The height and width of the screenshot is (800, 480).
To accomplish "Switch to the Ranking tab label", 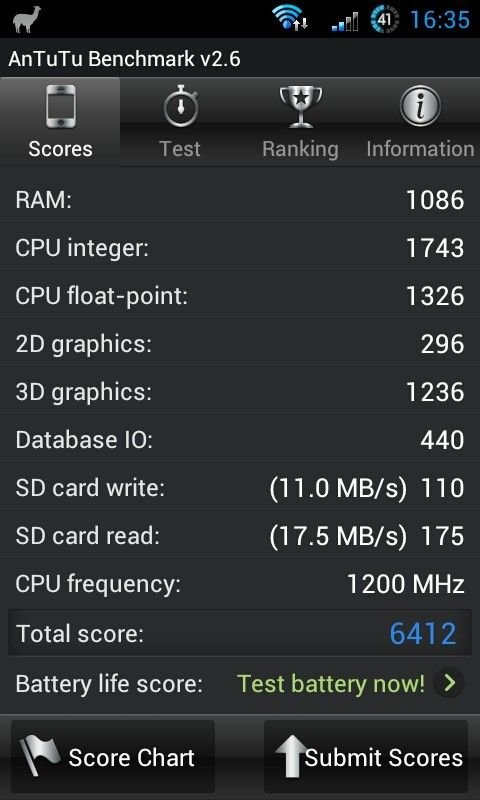I will [300, 149].
